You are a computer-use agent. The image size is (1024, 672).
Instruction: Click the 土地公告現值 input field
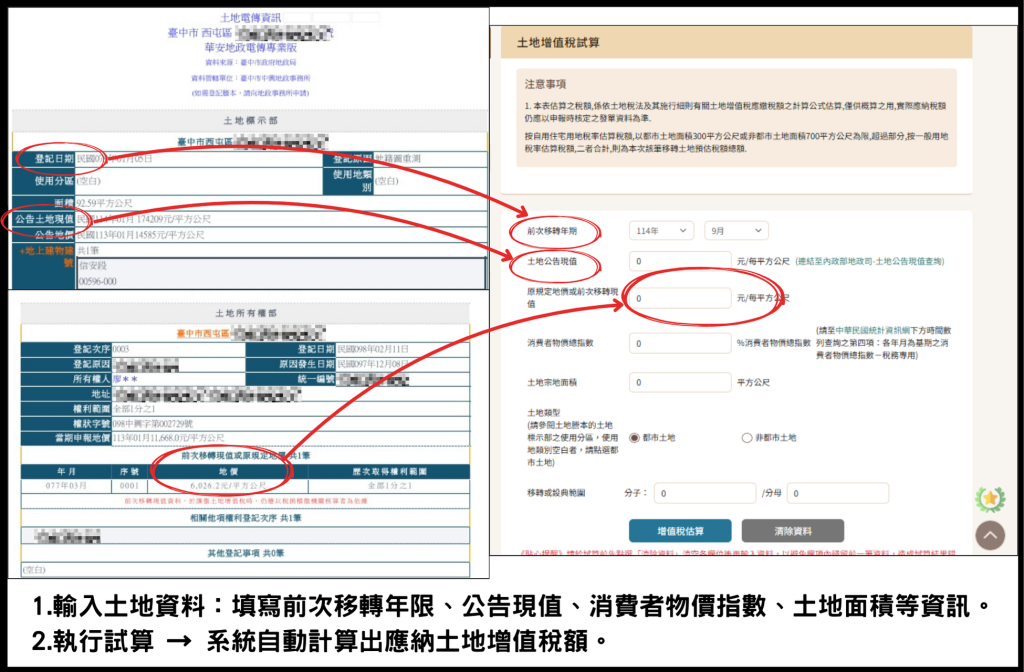point(679,262)
